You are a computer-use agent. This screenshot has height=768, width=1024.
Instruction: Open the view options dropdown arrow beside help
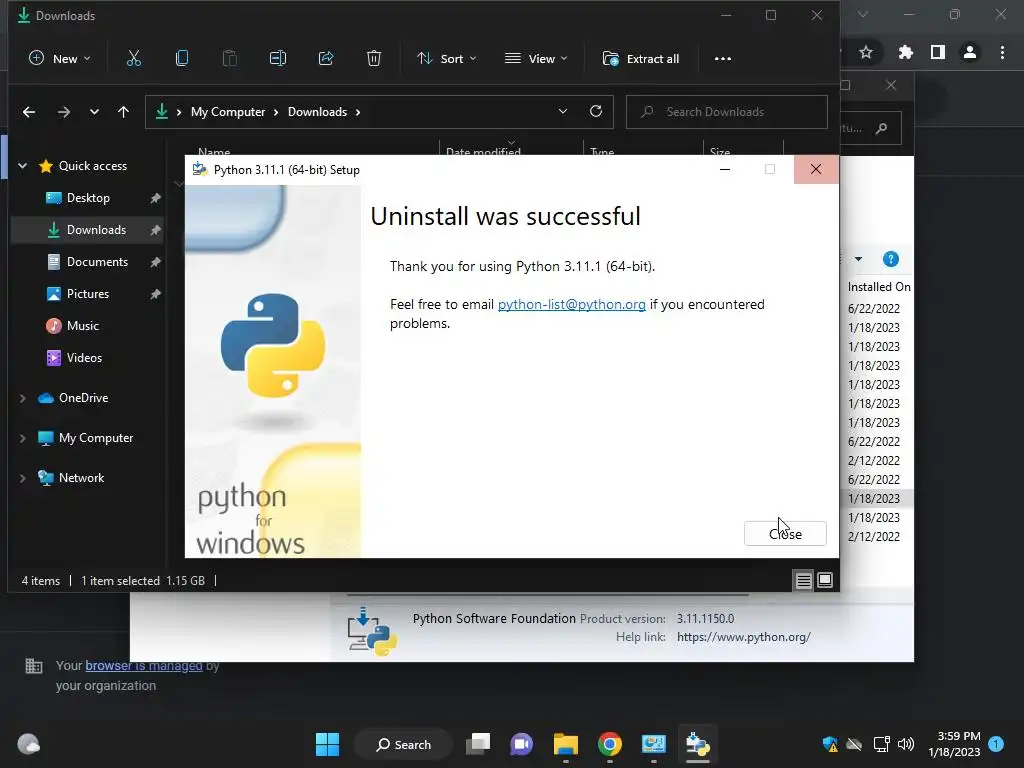(x=858, y=259)
